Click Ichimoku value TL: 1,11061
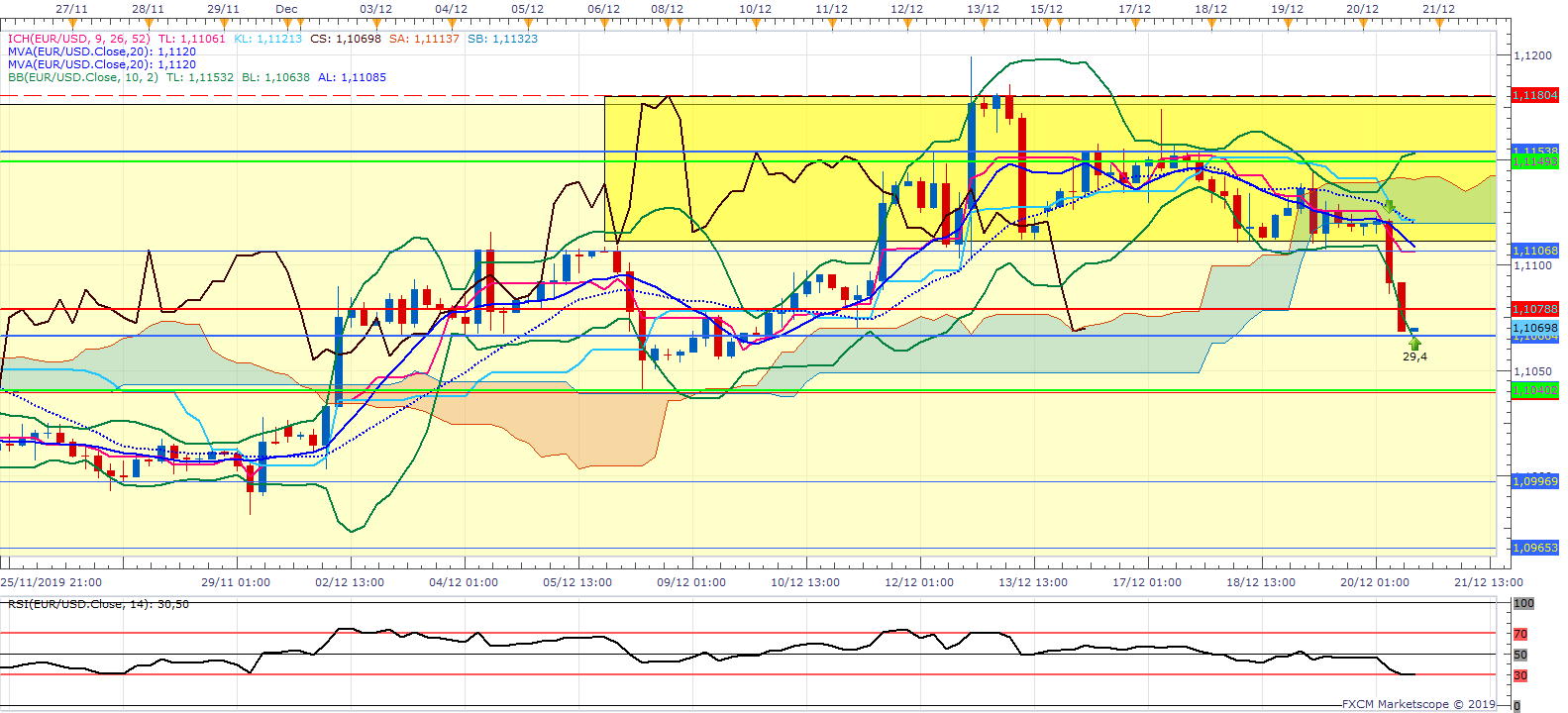The width and height of the screenshot is (1568, 713). [x=192, y=39]
